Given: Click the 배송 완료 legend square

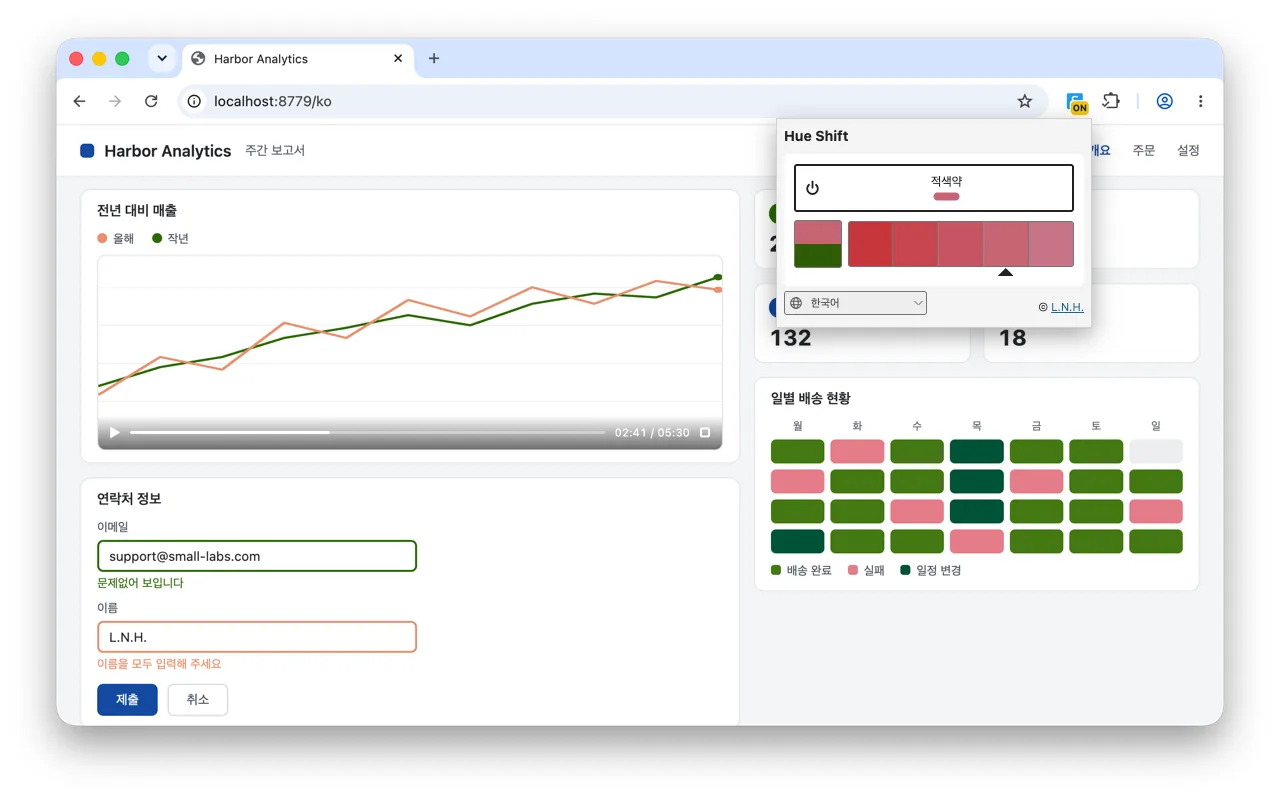Looking at the screenshot, I should click(776, 570).
